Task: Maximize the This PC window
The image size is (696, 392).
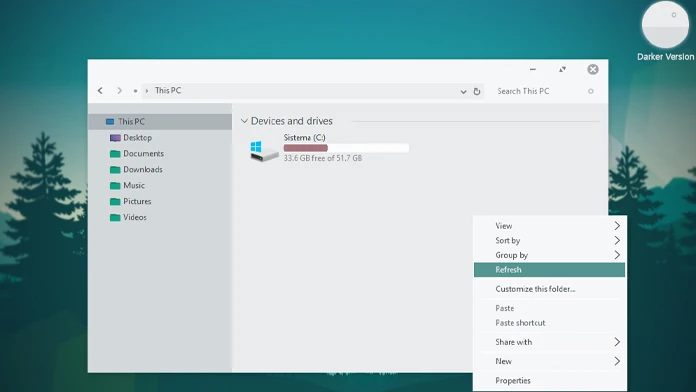Action: (562, 69)
